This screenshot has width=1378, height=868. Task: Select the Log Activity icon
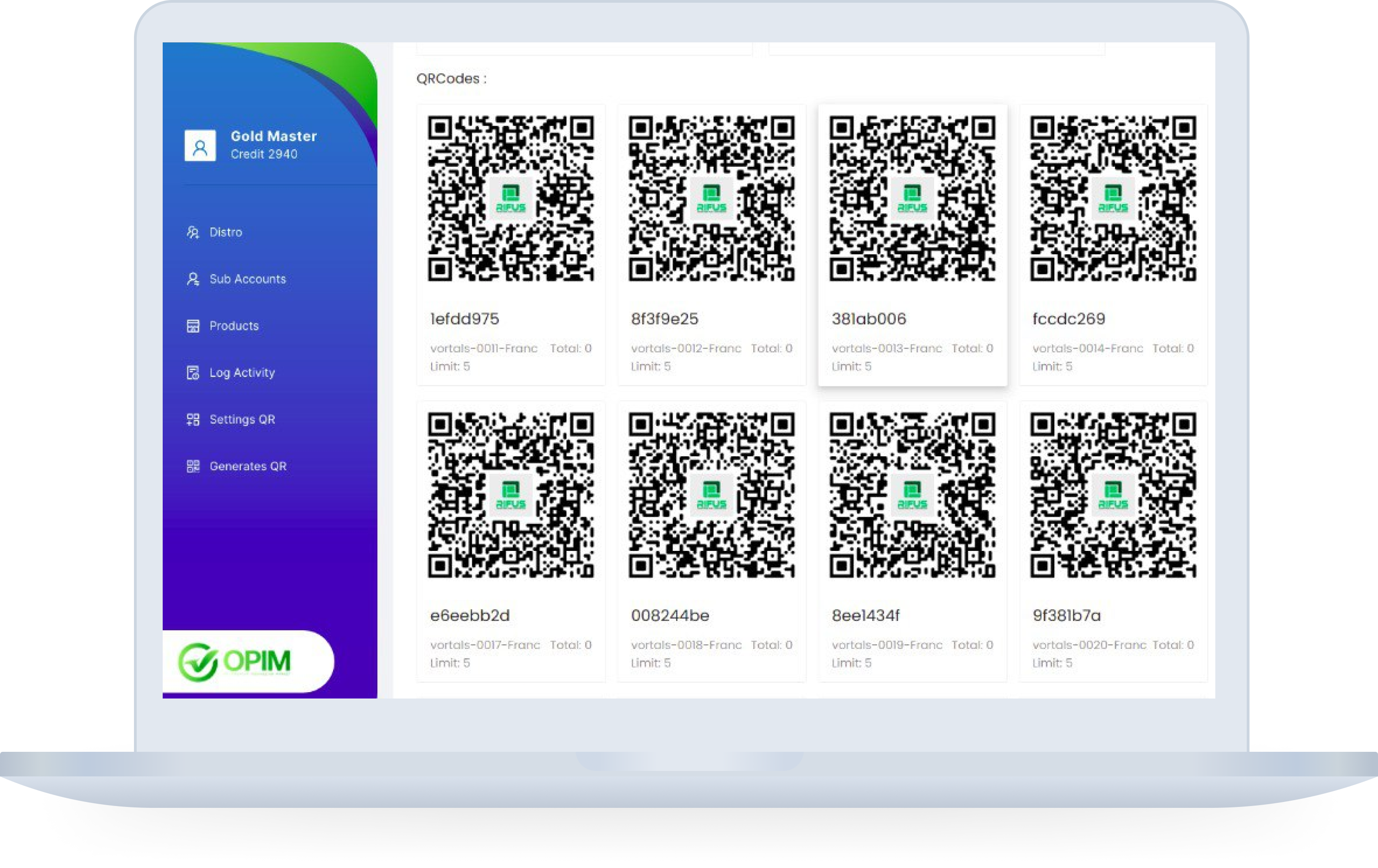tap(193, 373)
